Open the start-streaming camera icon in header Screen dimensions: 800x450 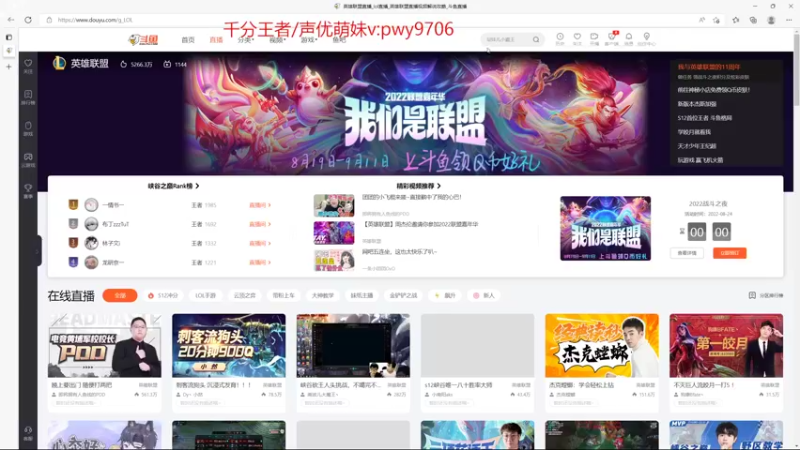[594, 37]
